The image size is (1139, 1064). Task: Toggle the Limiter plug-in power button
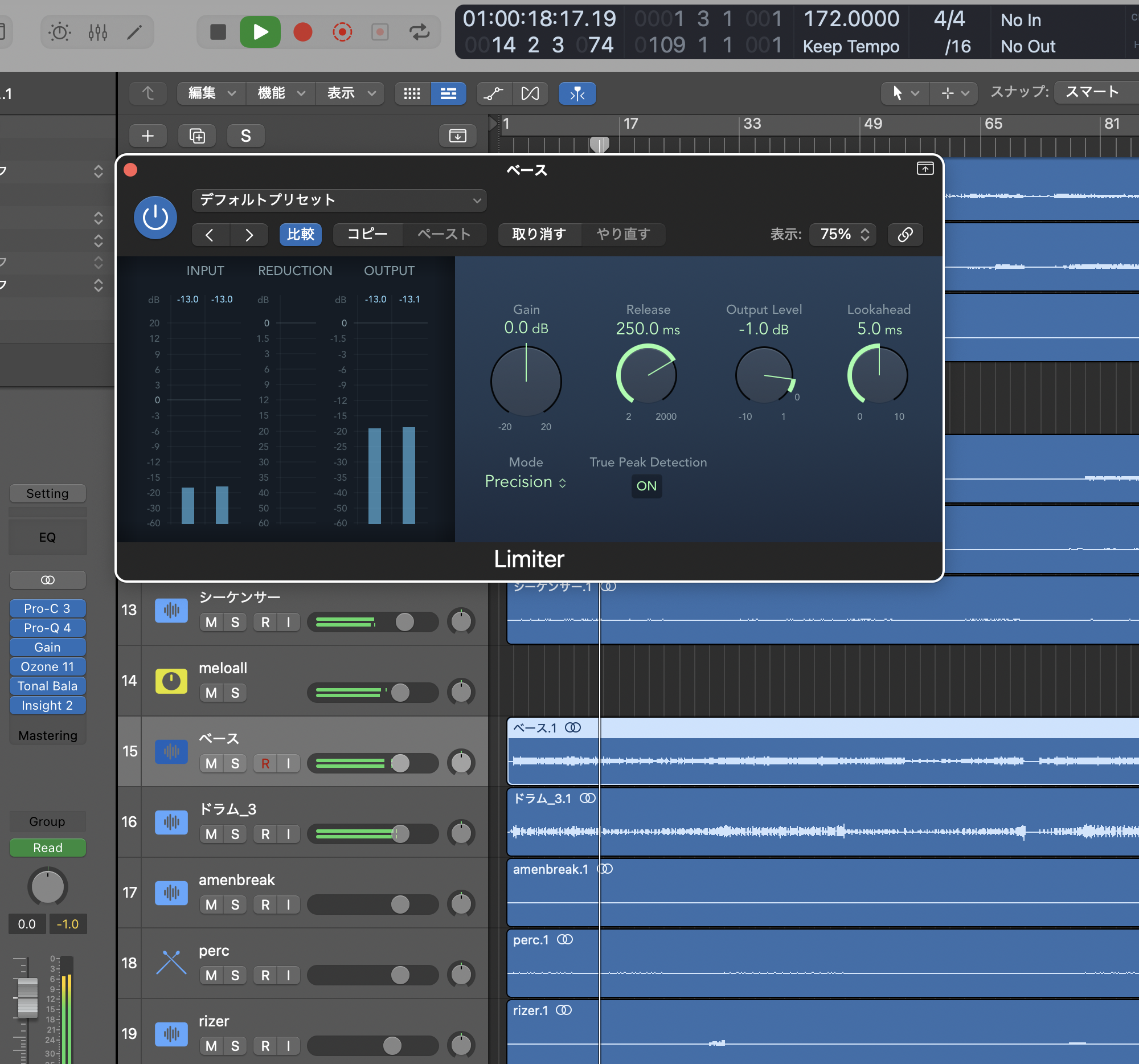coord(155,218)
